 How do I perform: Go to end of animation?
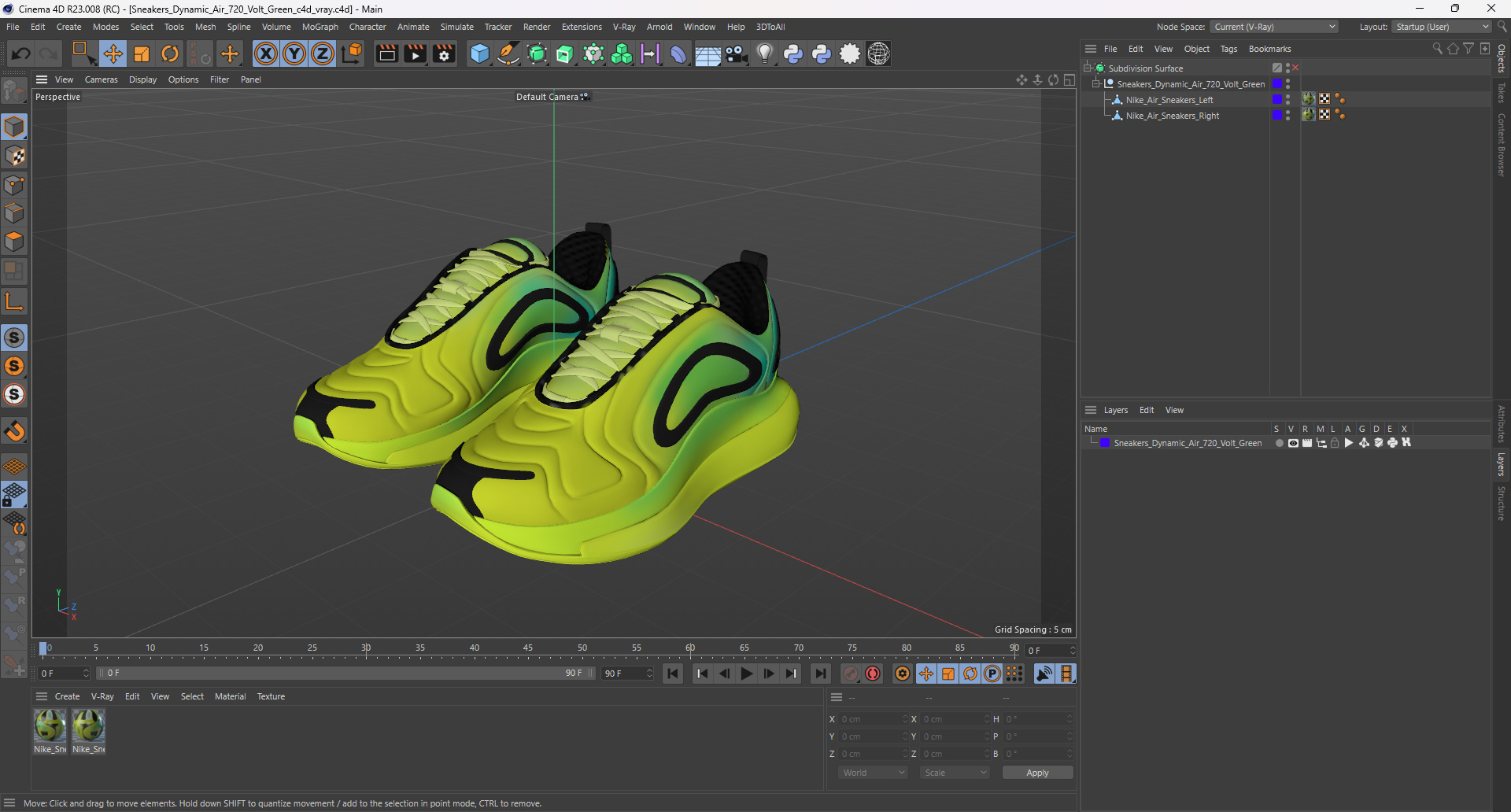point(820,674)
